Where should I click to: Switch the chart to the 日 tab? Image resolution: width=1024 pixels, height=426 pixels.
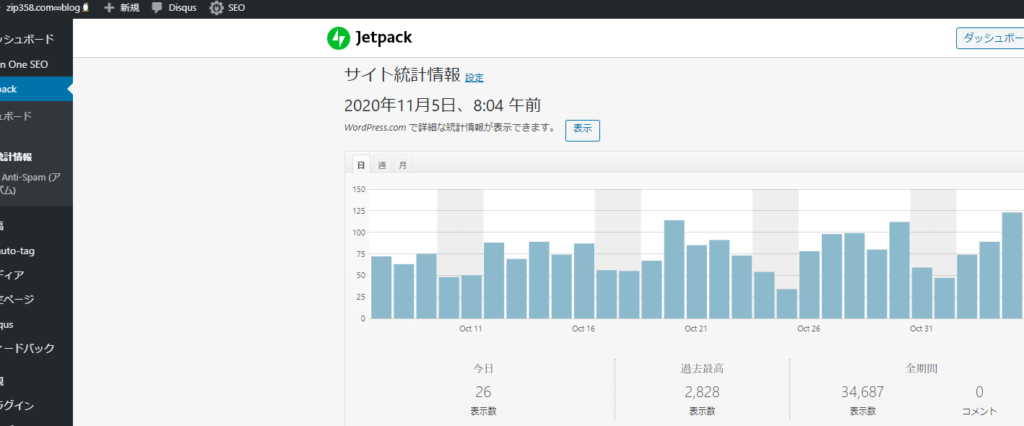(x=361, y=165)
